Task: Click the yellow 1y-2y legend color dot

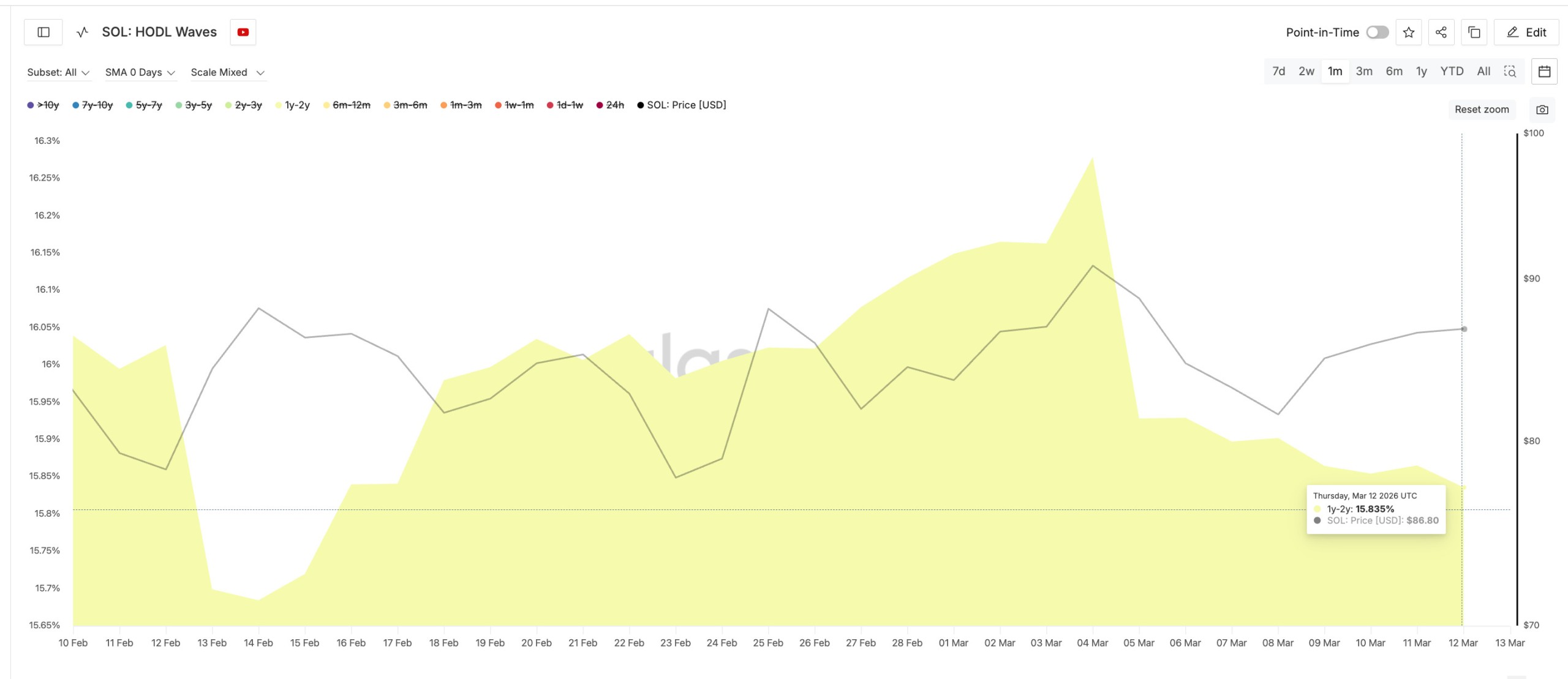Action: (279, 105)
